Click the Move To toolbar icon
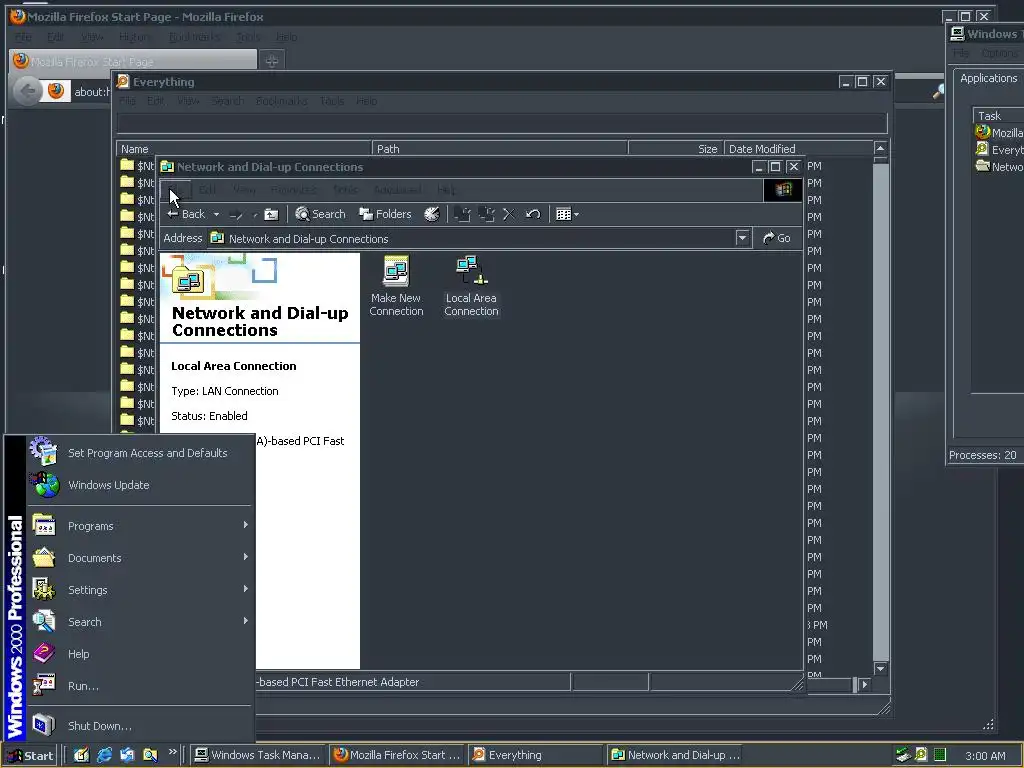 (x=462, y=214)
